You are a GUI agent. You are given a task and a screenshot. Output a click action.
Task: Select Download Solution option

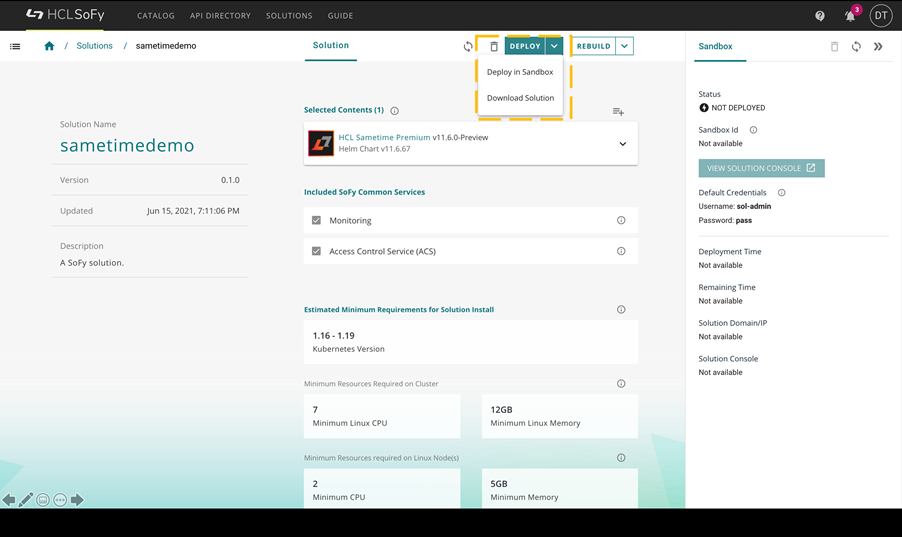click(520, 98)
